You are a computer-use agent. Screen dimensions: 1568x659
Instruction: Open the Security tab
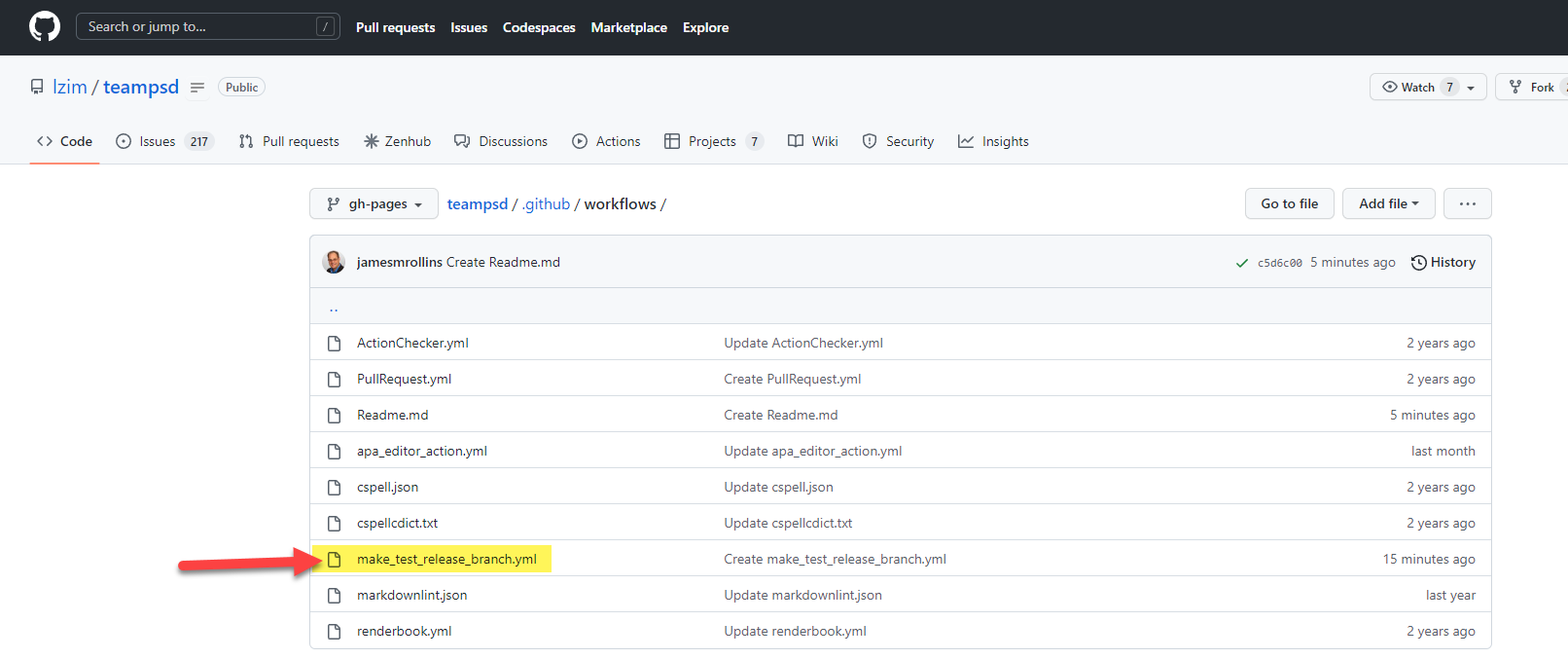898,141
